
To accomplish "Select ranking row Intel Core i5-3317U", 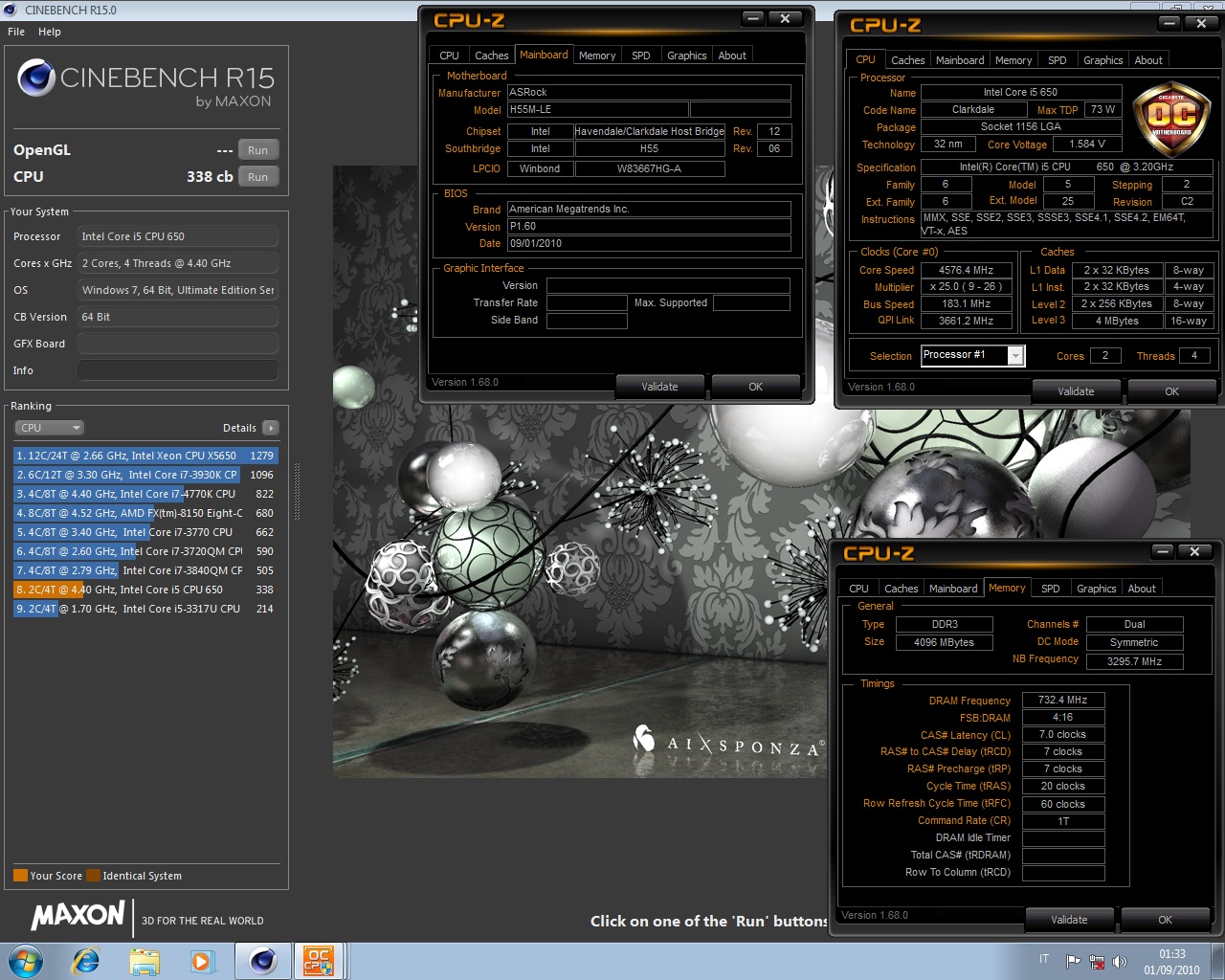I will [145, 609].
